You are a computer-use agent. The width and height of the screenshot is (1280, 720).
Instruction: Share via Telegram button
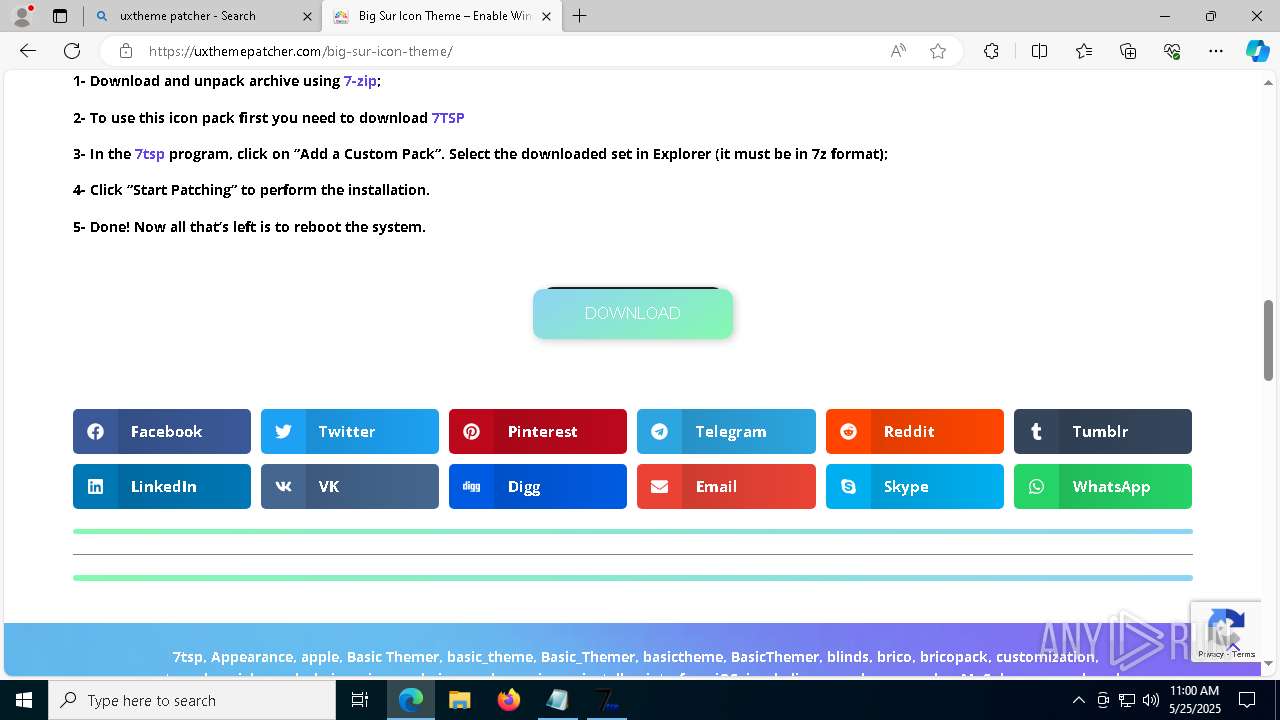(x=726, y=432)
